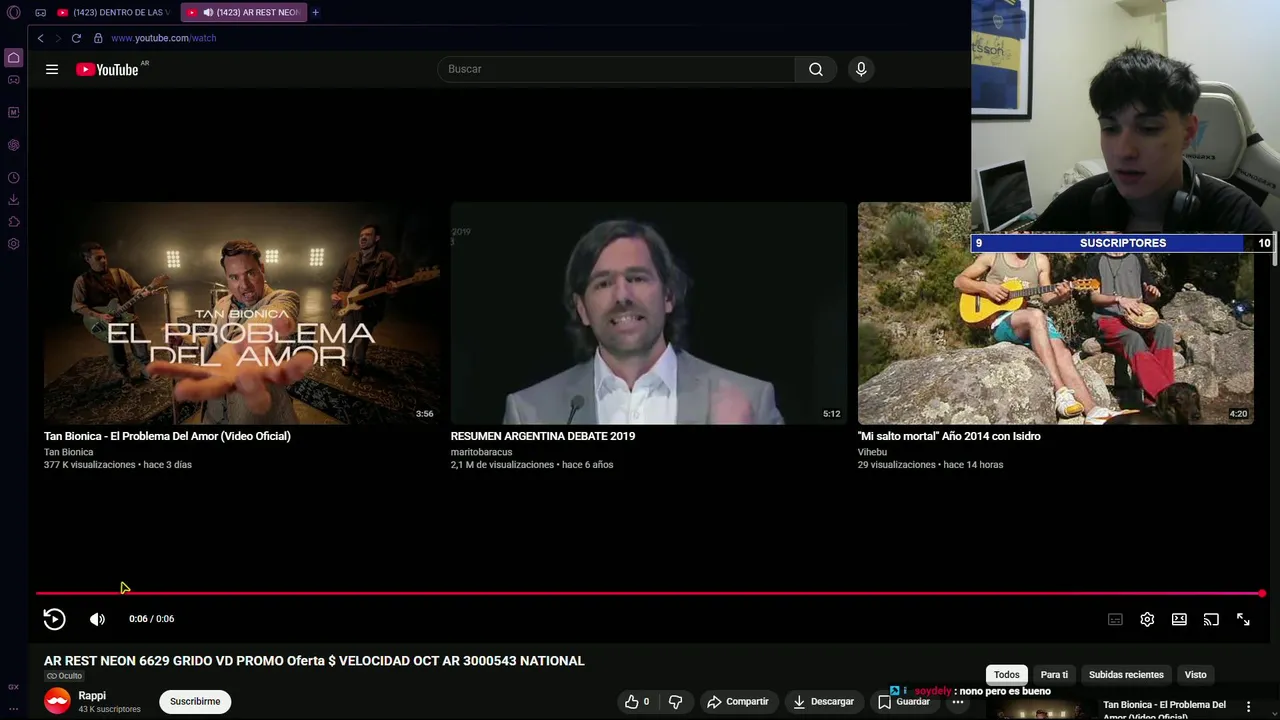1280x720 pixels.
Task: Open more actions three dots beside Guardar
Action: [x=958, y=702]
